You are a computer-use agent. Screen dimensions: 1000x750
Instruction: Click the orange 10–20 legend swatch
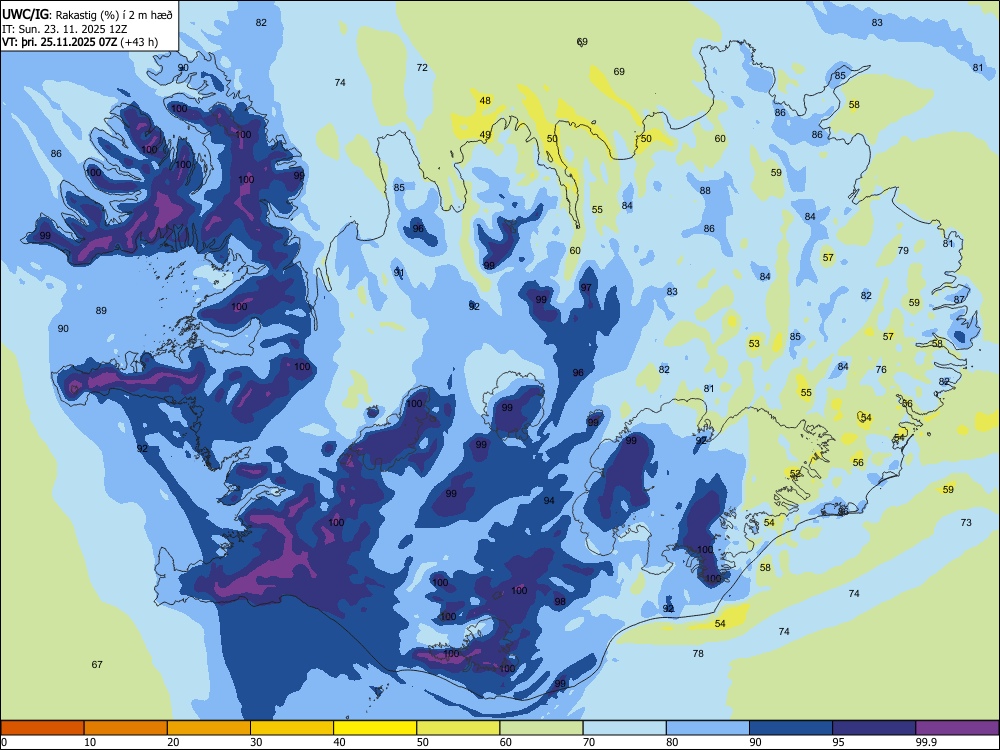[x=126, y=728]
